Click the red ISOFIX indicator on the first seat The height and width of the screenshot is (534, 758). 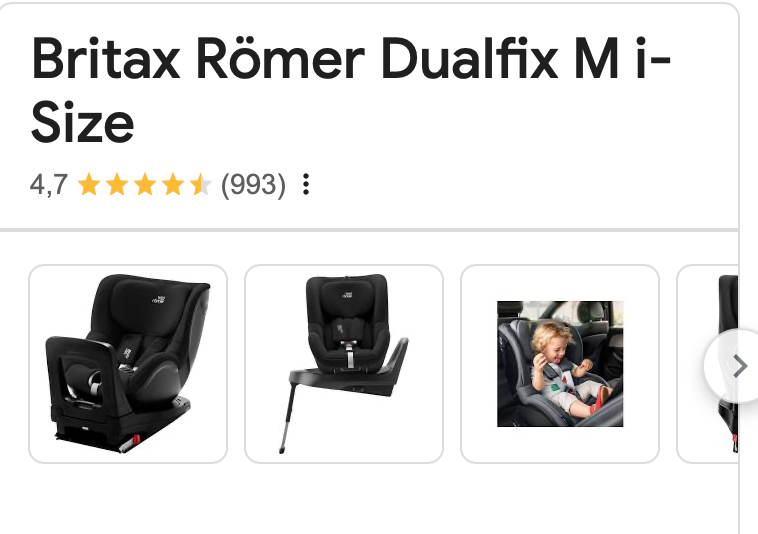point(136,441)
